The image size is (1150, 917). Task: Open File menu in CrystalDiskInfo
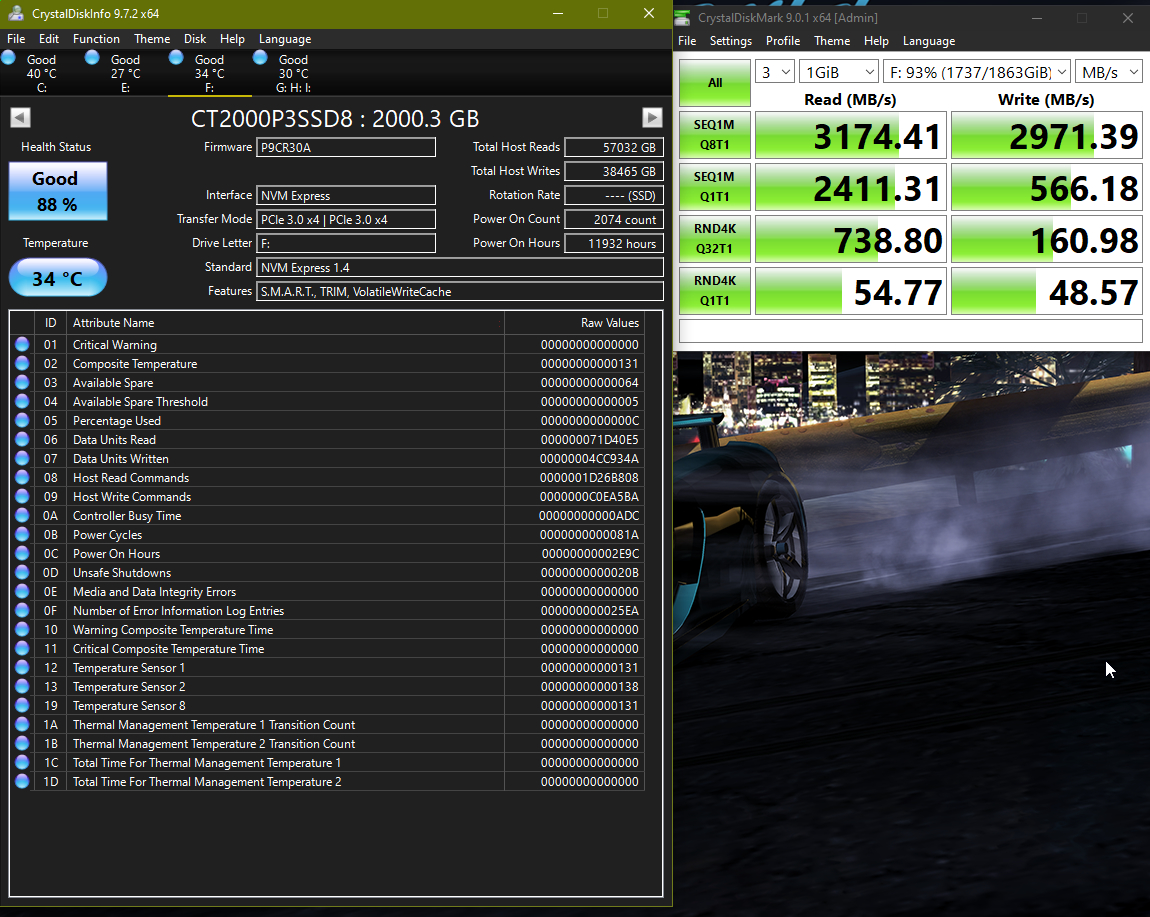[x=16, y=39]
